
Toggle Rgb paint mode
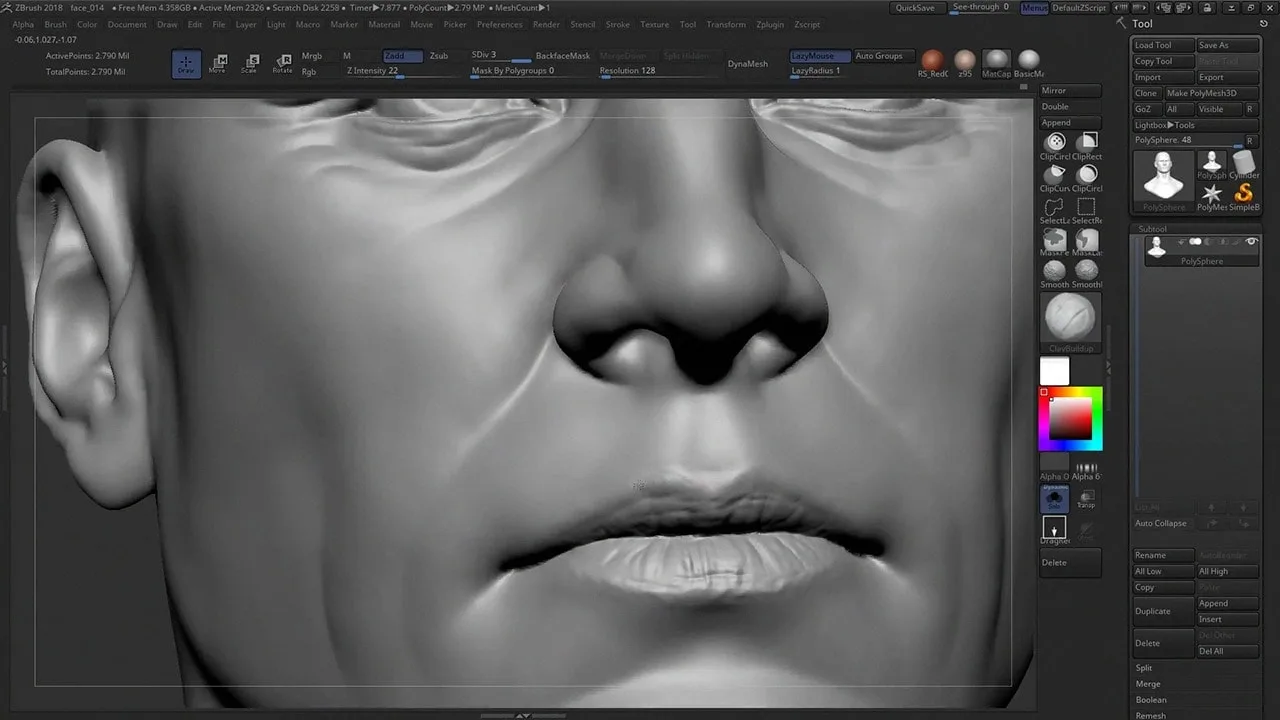tap(309, 71)
